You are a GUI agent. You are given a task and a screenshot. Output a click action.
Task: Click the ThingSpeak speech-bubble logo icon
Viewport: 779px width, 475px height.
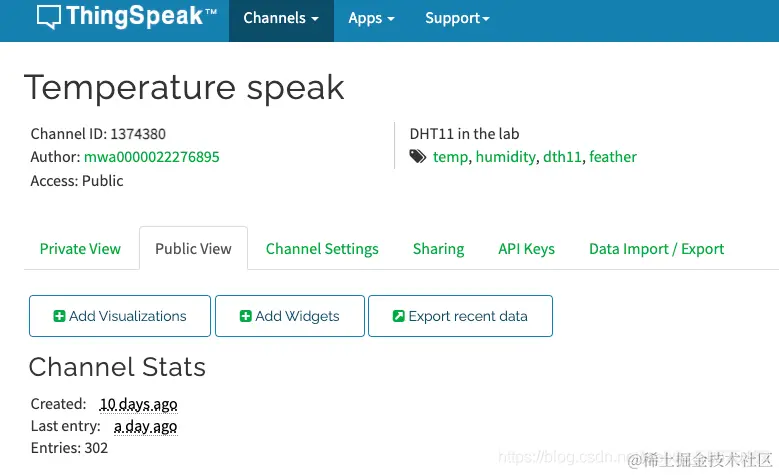(49, 17)
